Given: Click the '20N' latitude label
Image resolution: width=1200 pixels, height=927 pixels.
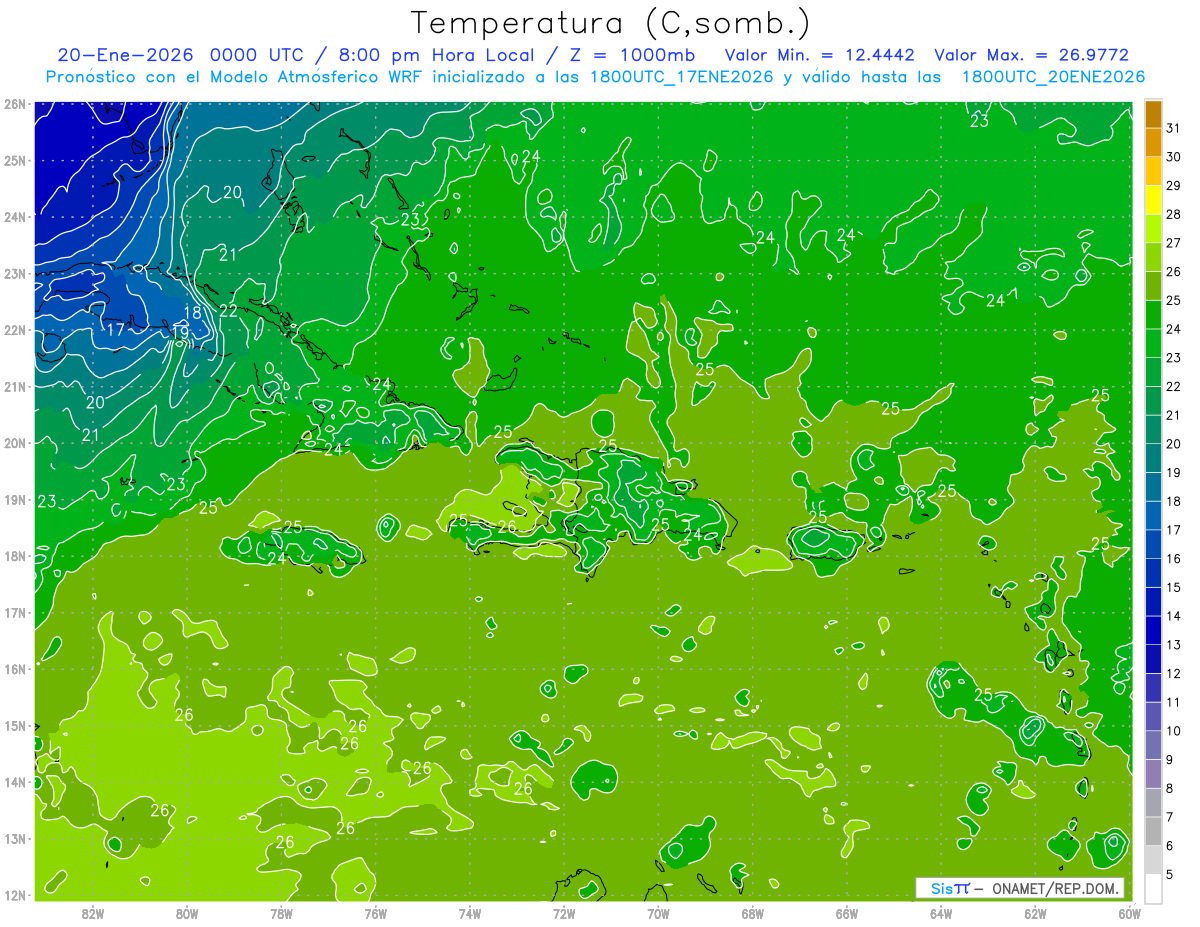Looking at the screenshot, I should 15,443.
